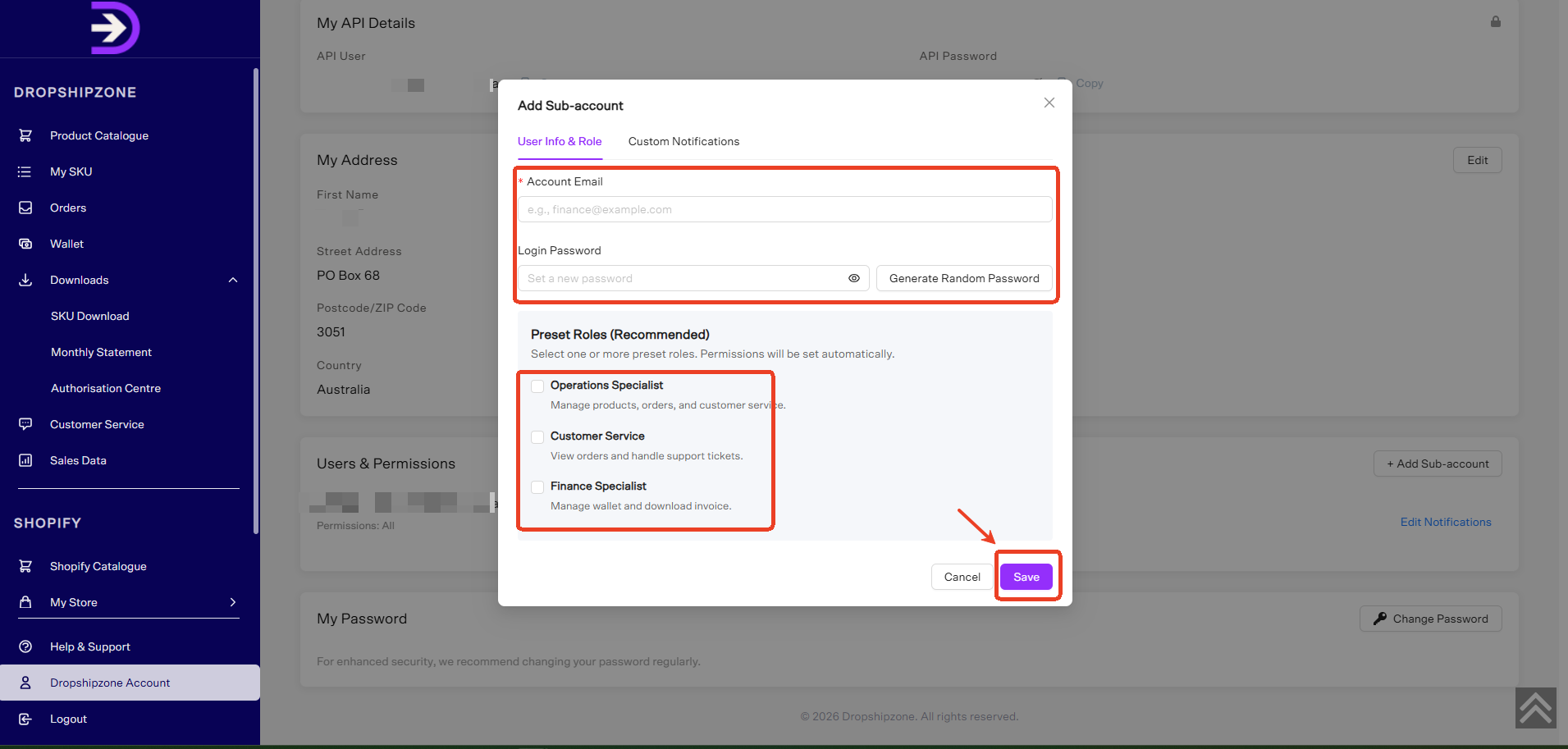The height and width of the screenshot is (749, 1568).
Task: Click the Shopify Catalogue cart icon
Action: click(25, 566)
